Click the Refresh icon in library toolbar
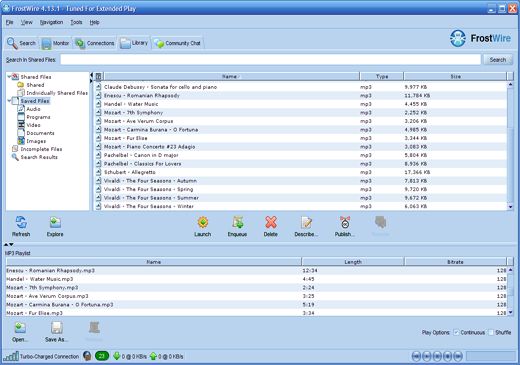Image resolution: width=520 pixels, height=365 pixels. click(x=21, y=223)
